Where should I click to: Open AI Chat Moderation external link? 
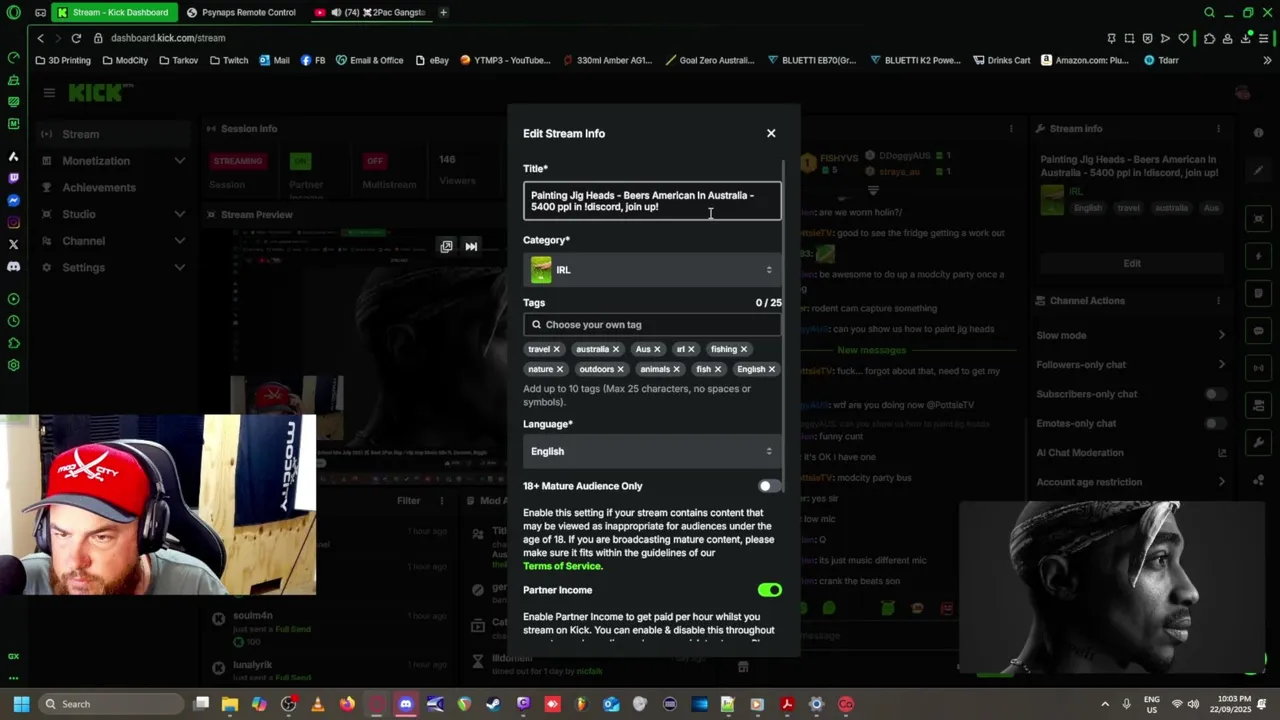(x=1222, y=453)
